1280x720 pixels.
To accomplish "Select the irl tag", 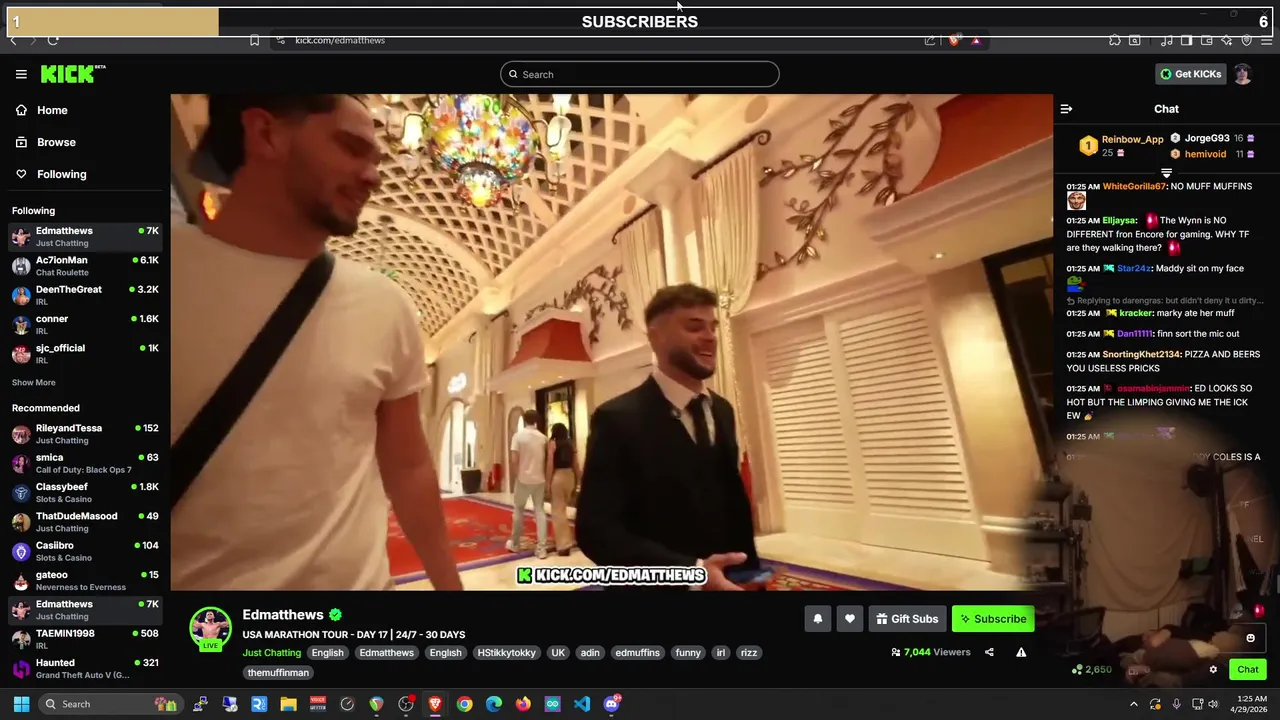I will point(721,653).
